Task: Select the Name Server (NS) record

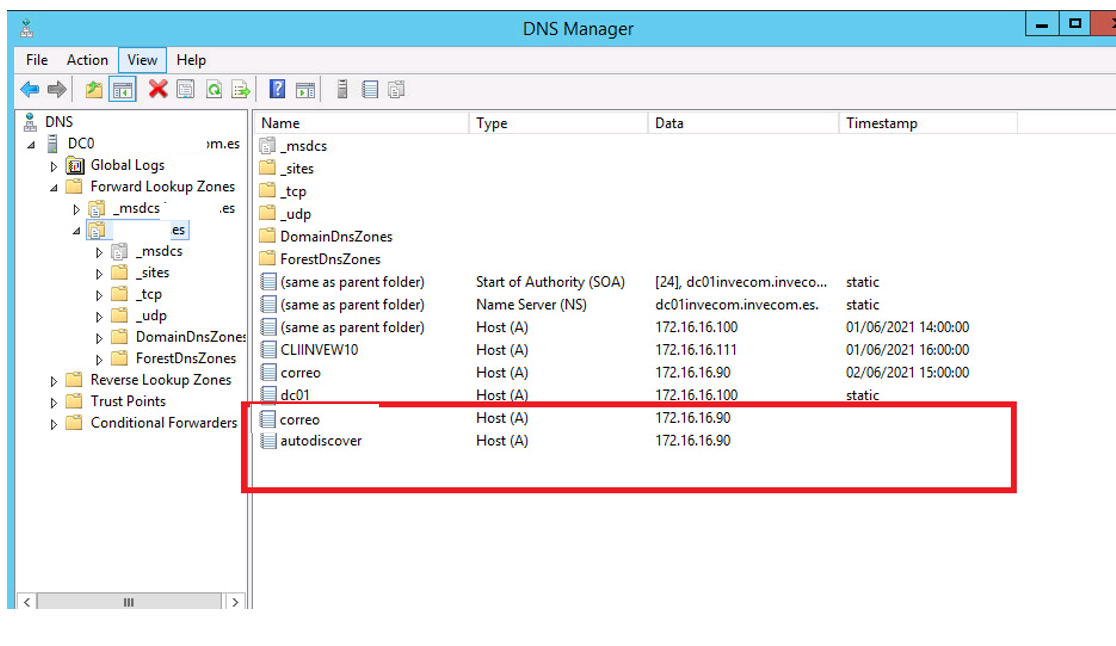Action: point(531,305)
